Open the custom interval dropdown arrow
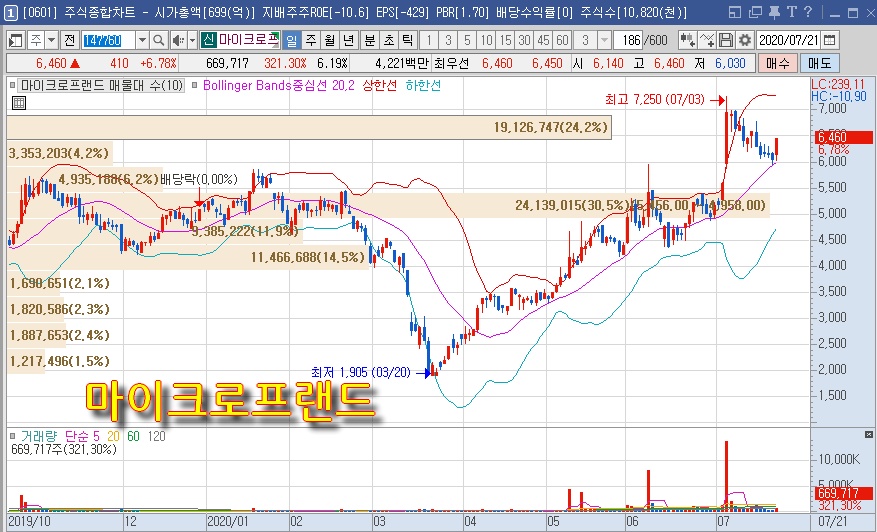The height and width of the screenshot is (532, 877). click(x=604, y=40)
